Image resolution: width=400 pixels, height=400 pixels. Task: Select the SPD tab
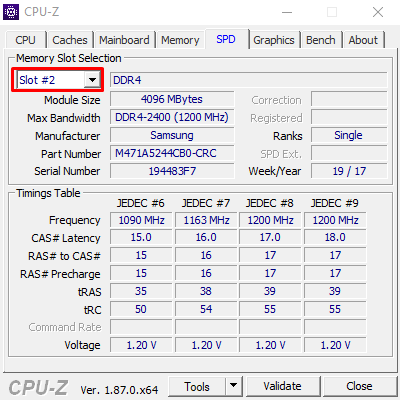226,39
